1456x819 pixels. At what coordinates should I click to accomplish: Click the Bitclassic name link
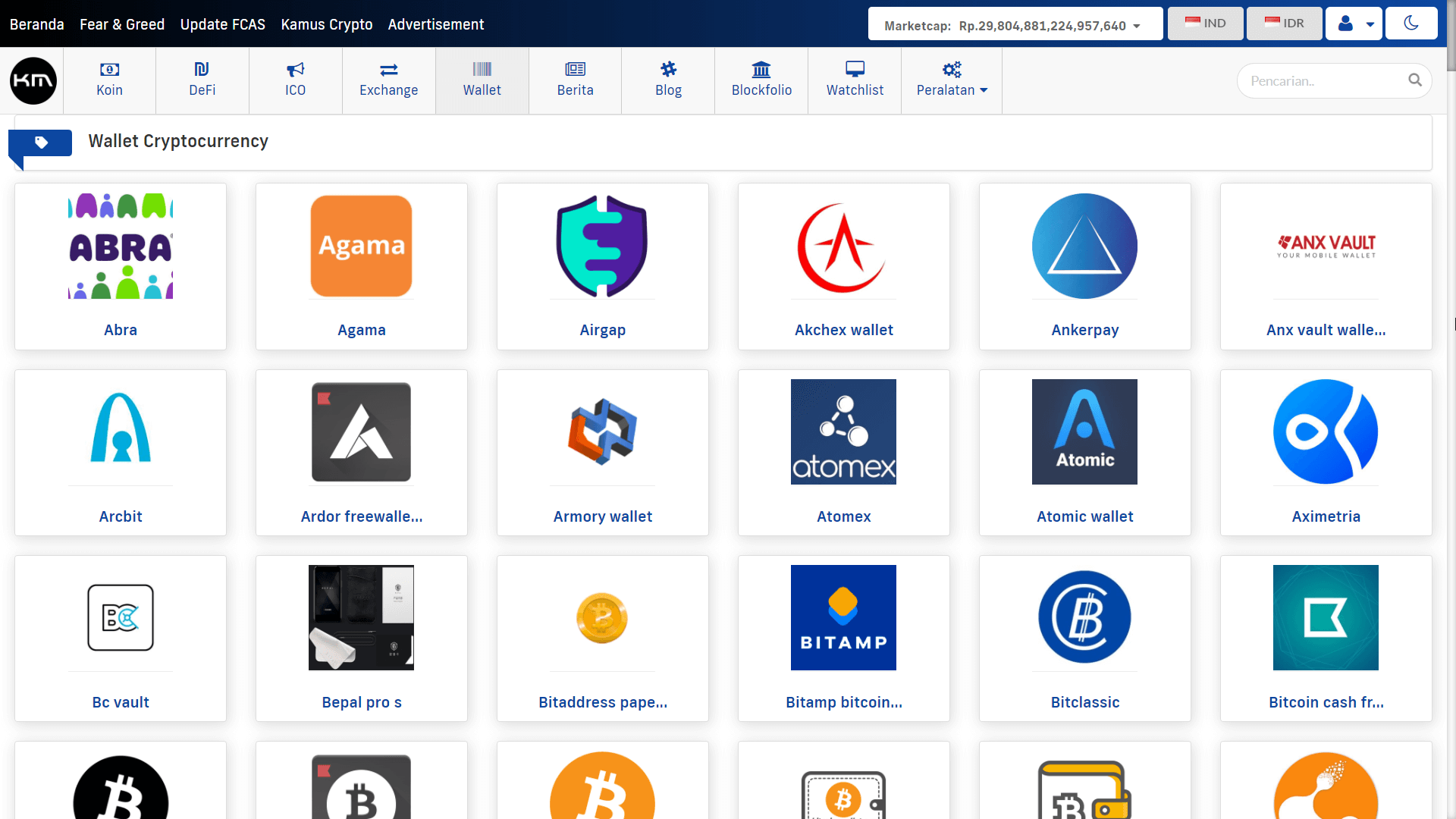pyautogui.click(x=1084, y=702)
